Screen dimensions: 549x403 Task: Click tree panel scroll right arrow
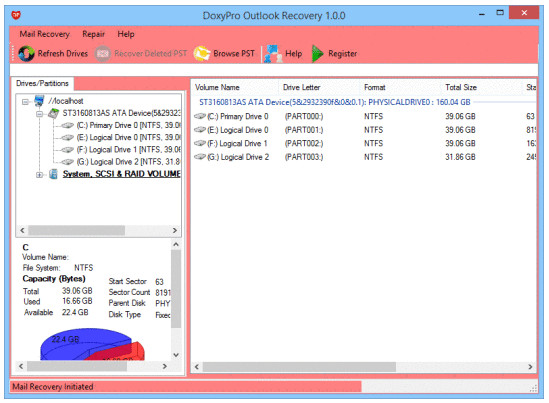(175, 230)
